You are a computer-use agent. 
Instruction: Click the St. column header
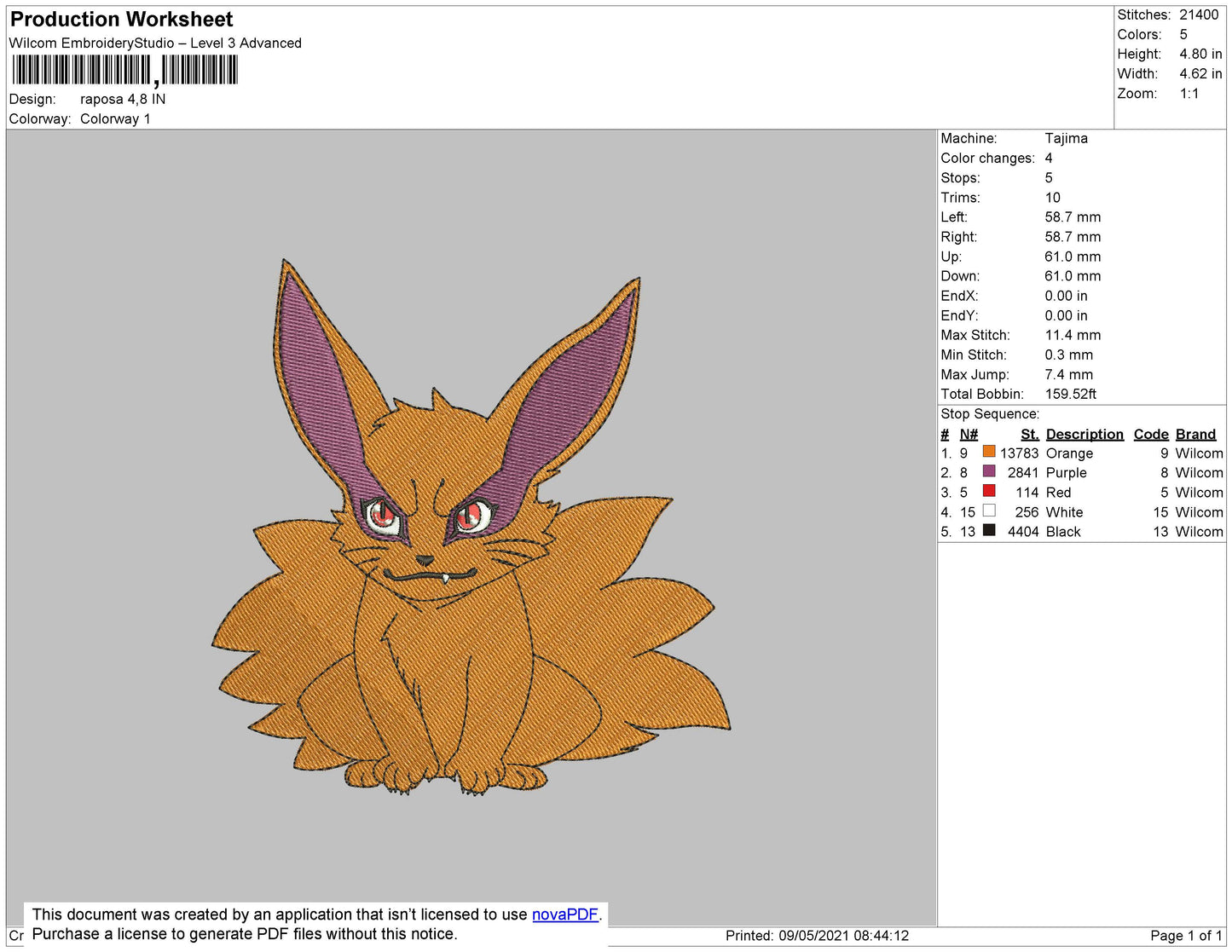(x=1030, y=435)
